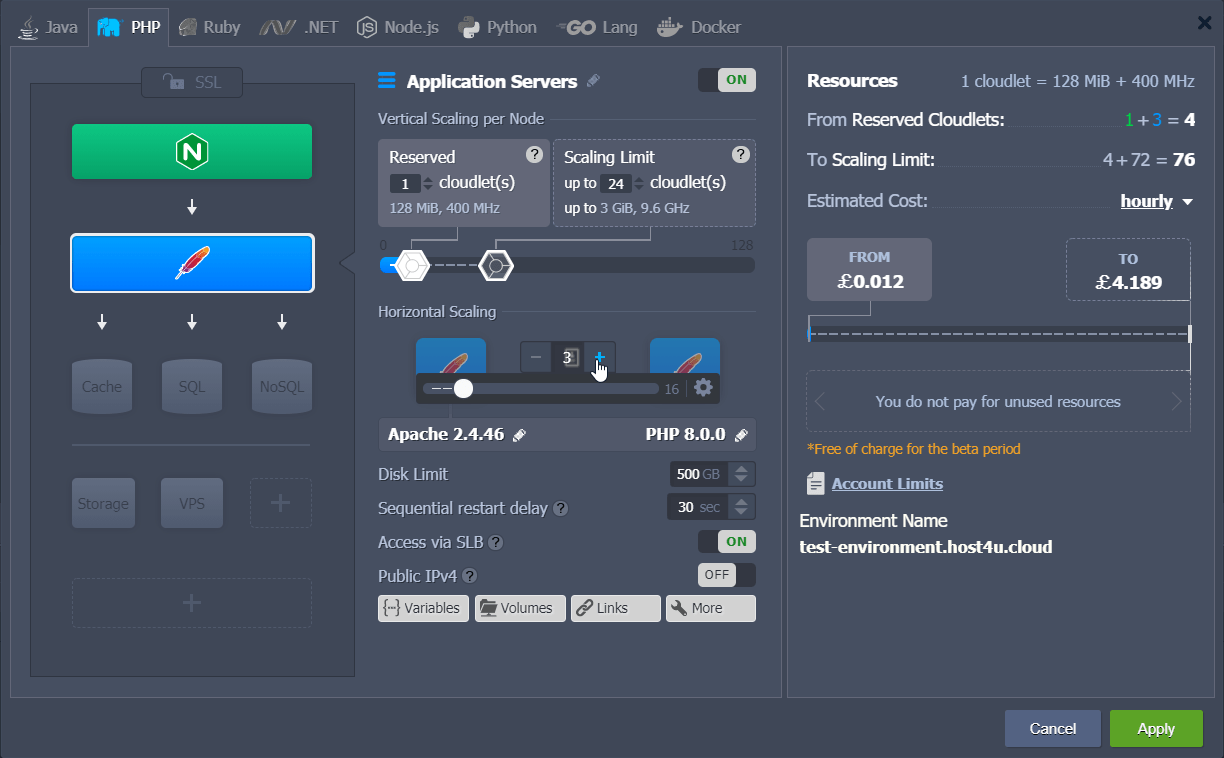Edit the PHP 8.0.0 version
This screenshot has width=1224, height=758.
742,435
